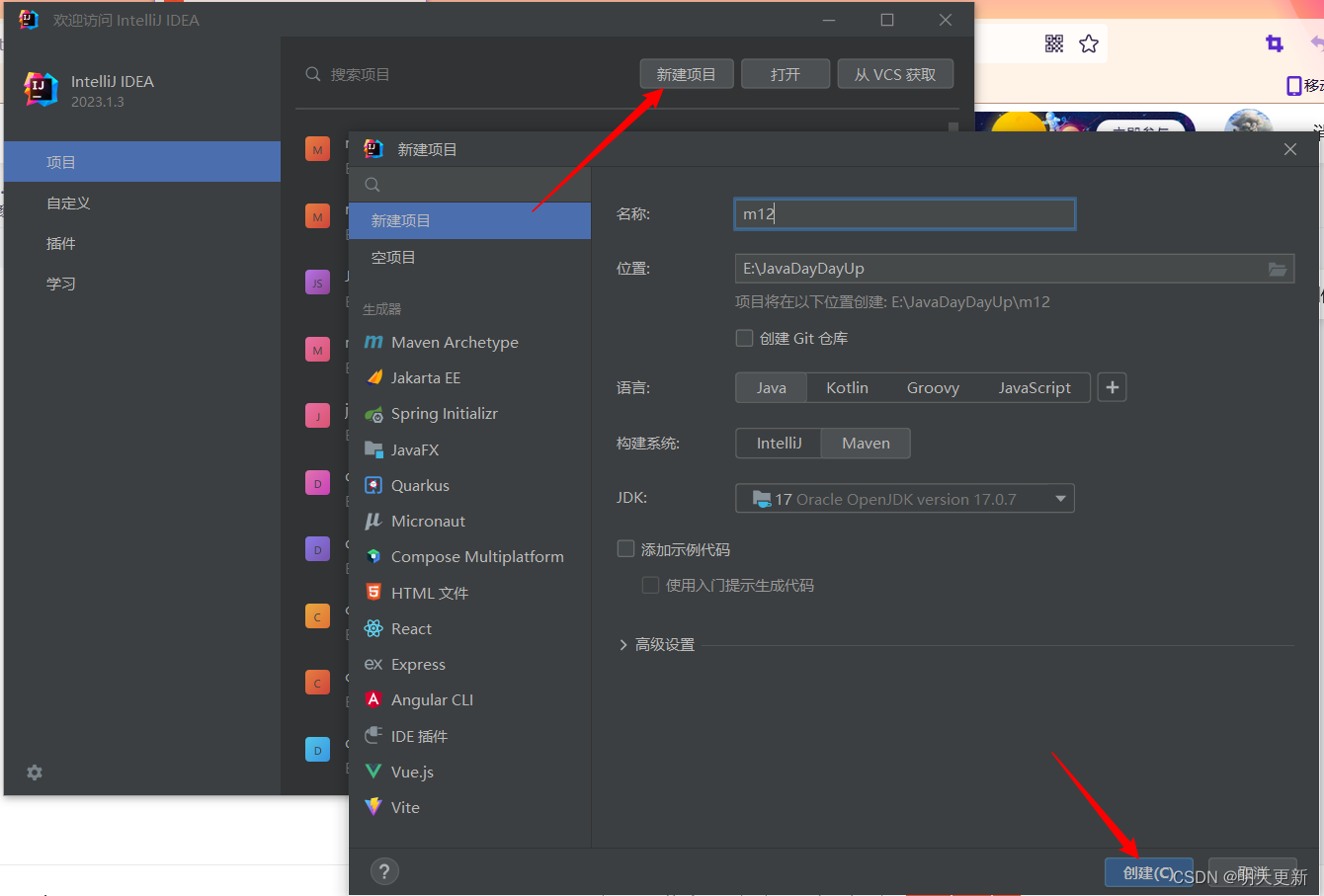This screenshot has width=1324, height=896.
Task: Click the pink J project icon in the recent projects list
Action: point(317,416)
